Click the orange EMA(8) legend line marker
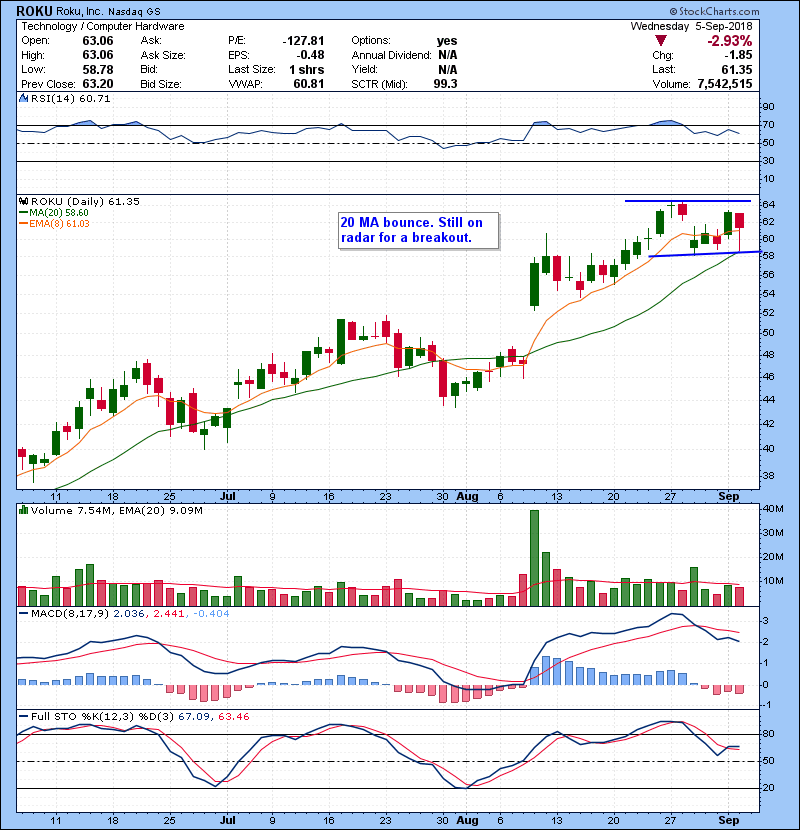Viewport: 800px width, 830px height. pos(23,224)
